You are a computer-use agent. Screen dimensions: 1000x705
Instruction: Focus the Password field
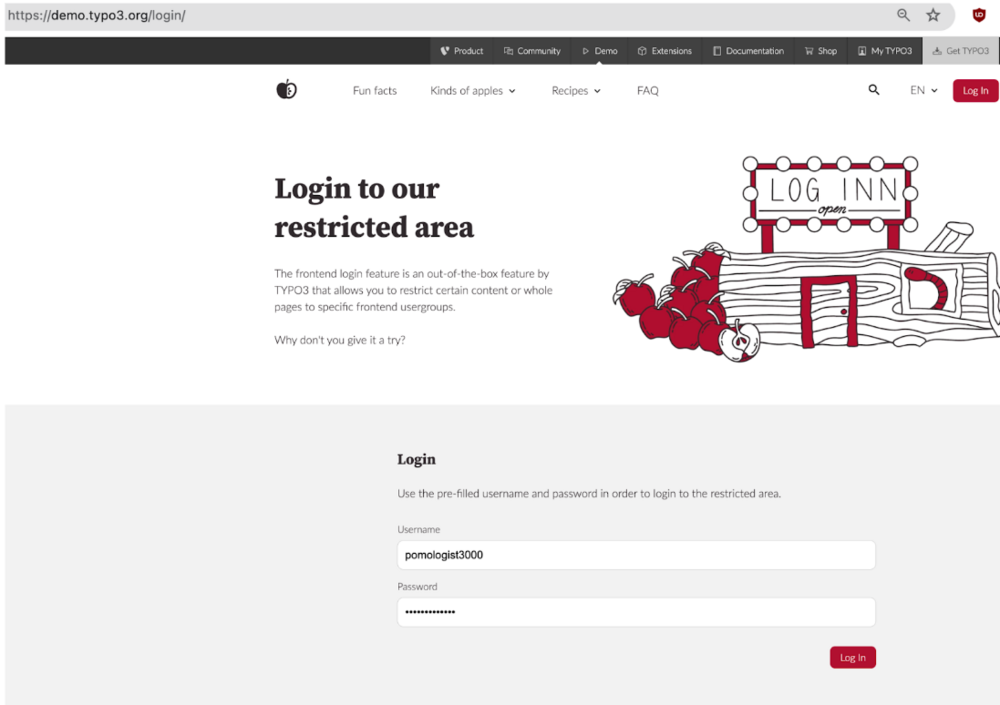(636, 612)
